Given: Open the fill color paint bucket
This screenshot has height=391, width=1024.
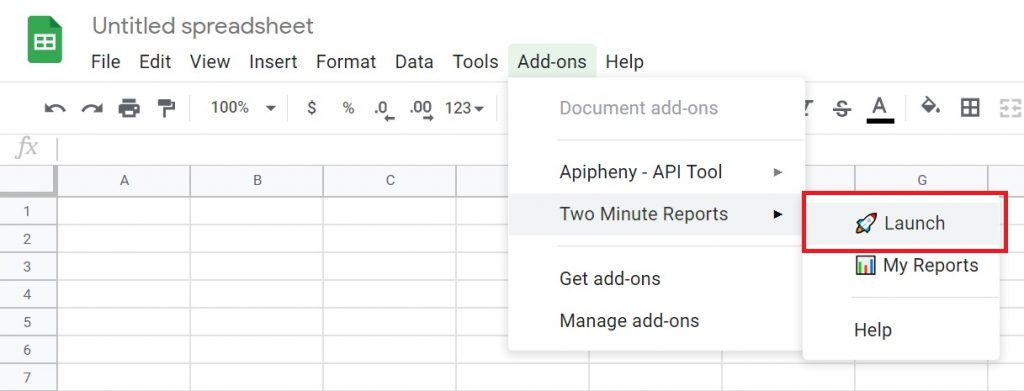Looking at the screenshot, I should pyautogui.click(x=930, y=106).
